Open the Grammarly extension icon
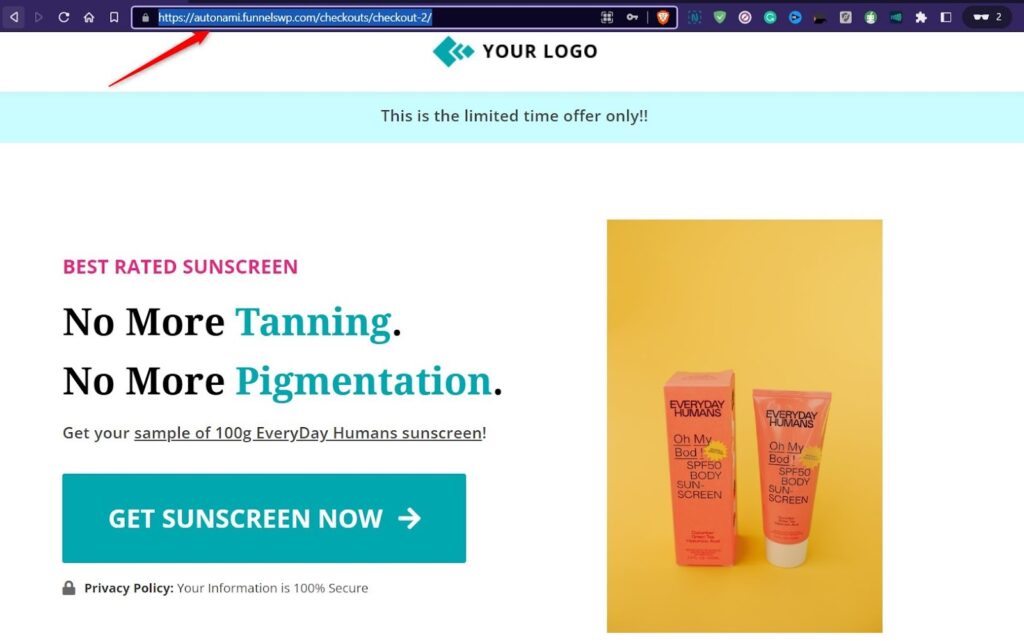The height and width of the screenshot is (641, 1024). 770,18
